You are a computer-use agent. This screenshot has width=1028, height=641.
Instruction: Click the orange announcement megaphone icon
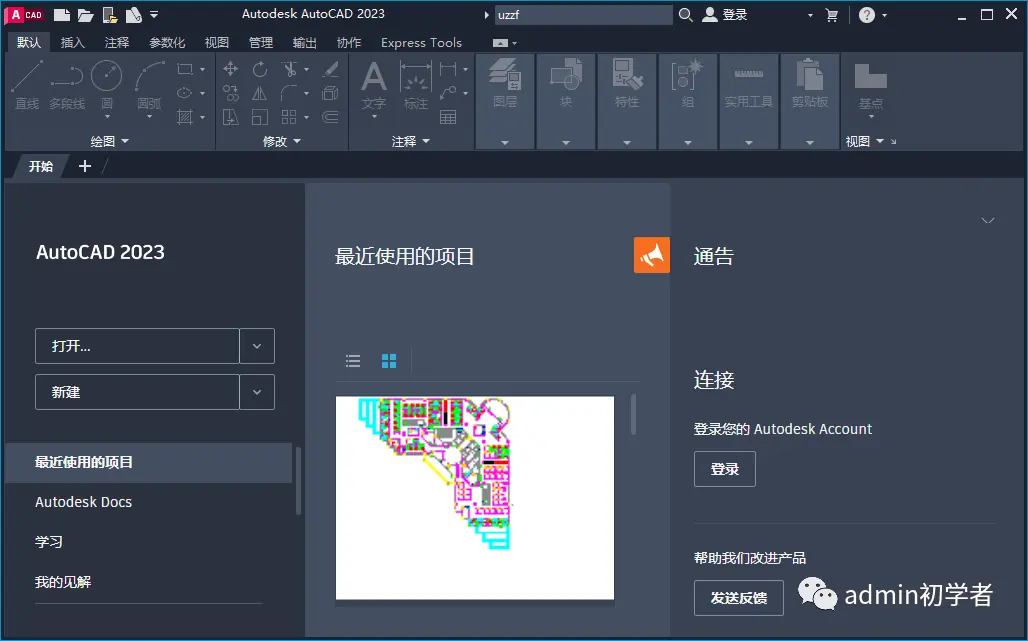point(652,255)
